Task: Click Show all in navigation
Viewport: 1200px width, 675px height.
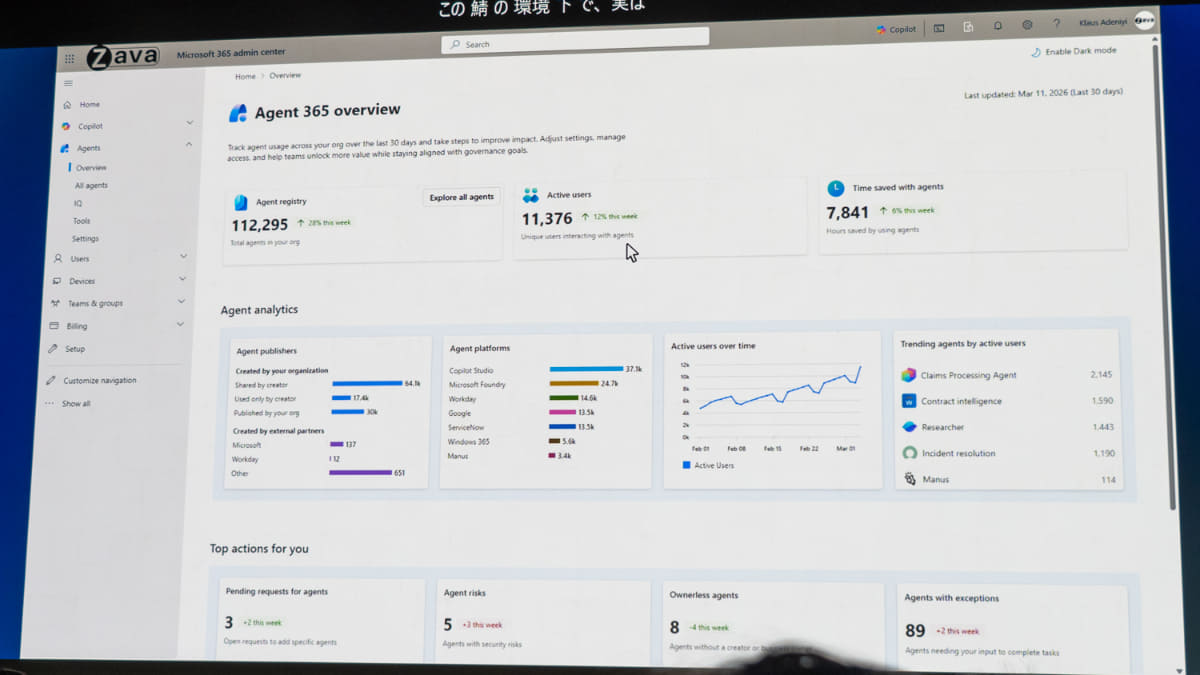Action: click(76, 404)
